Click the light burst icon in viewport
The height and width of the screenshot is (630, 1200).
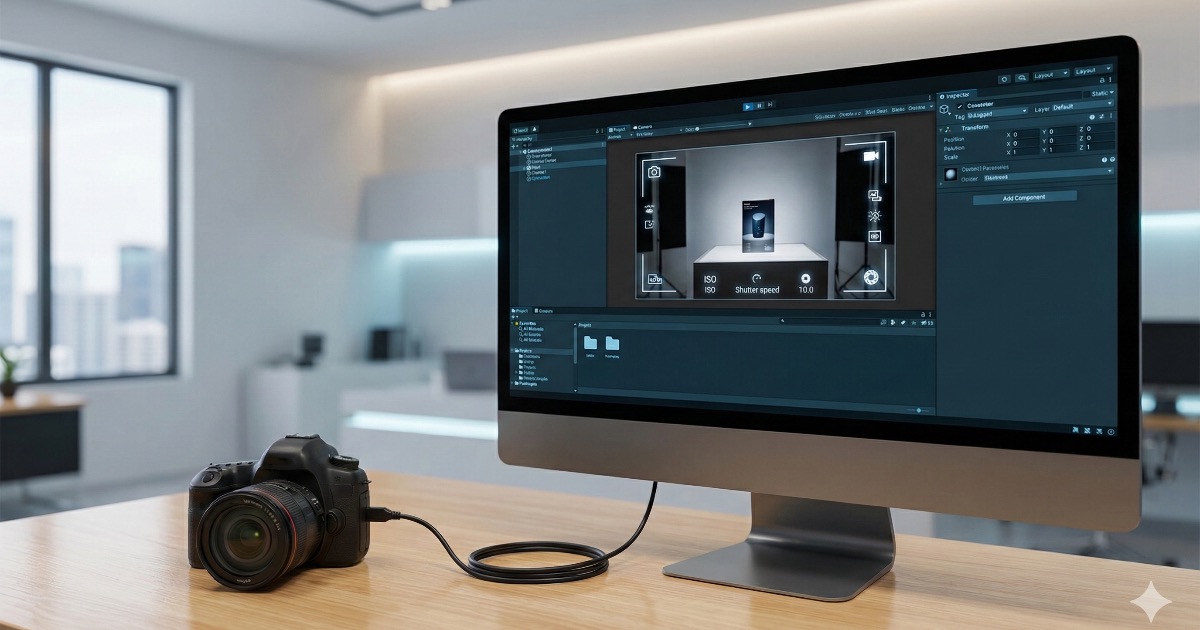(x=875, y=216)
